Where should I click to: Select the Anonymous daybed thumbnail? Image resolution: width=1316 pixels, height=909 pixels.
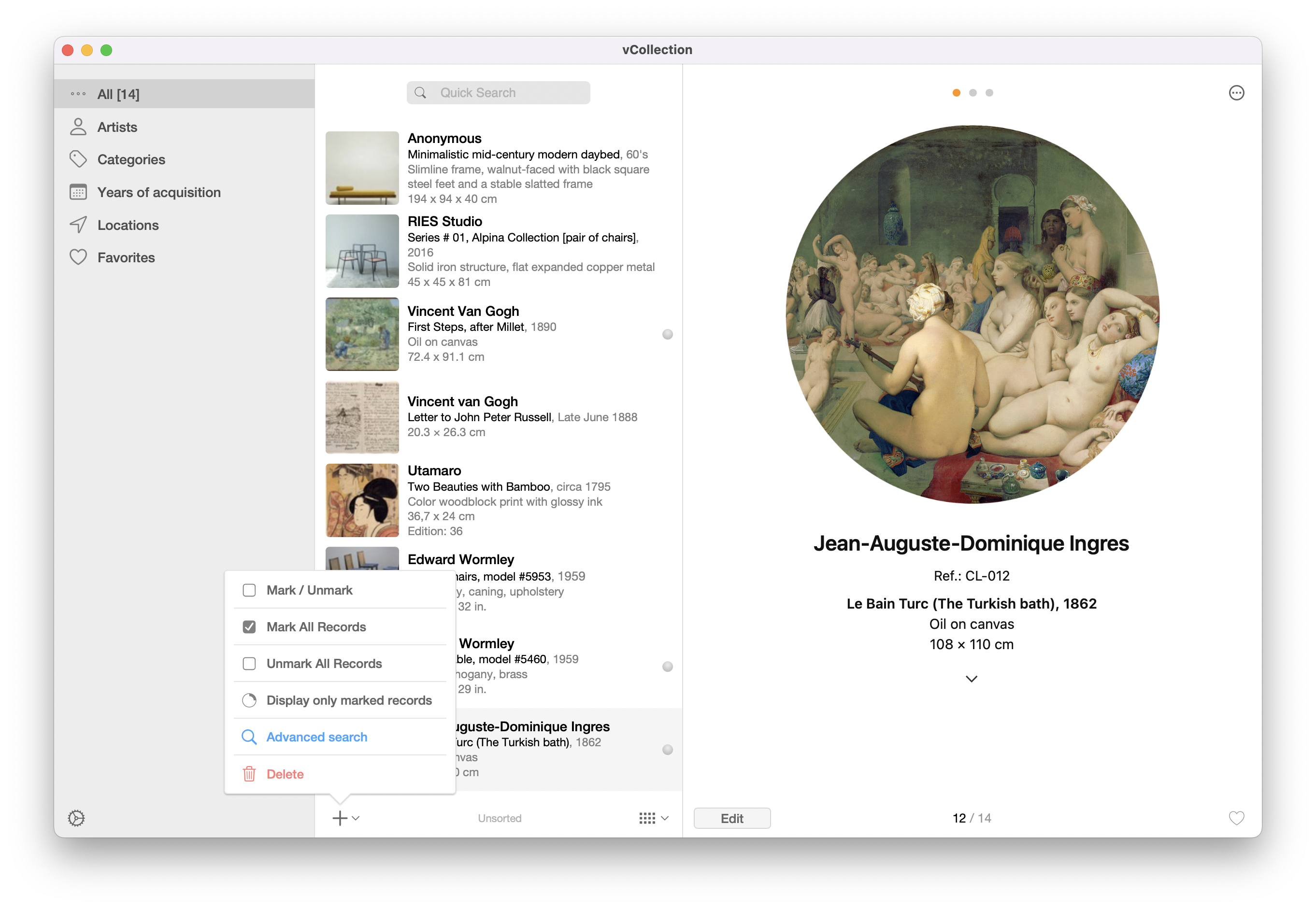pos(362,168)
